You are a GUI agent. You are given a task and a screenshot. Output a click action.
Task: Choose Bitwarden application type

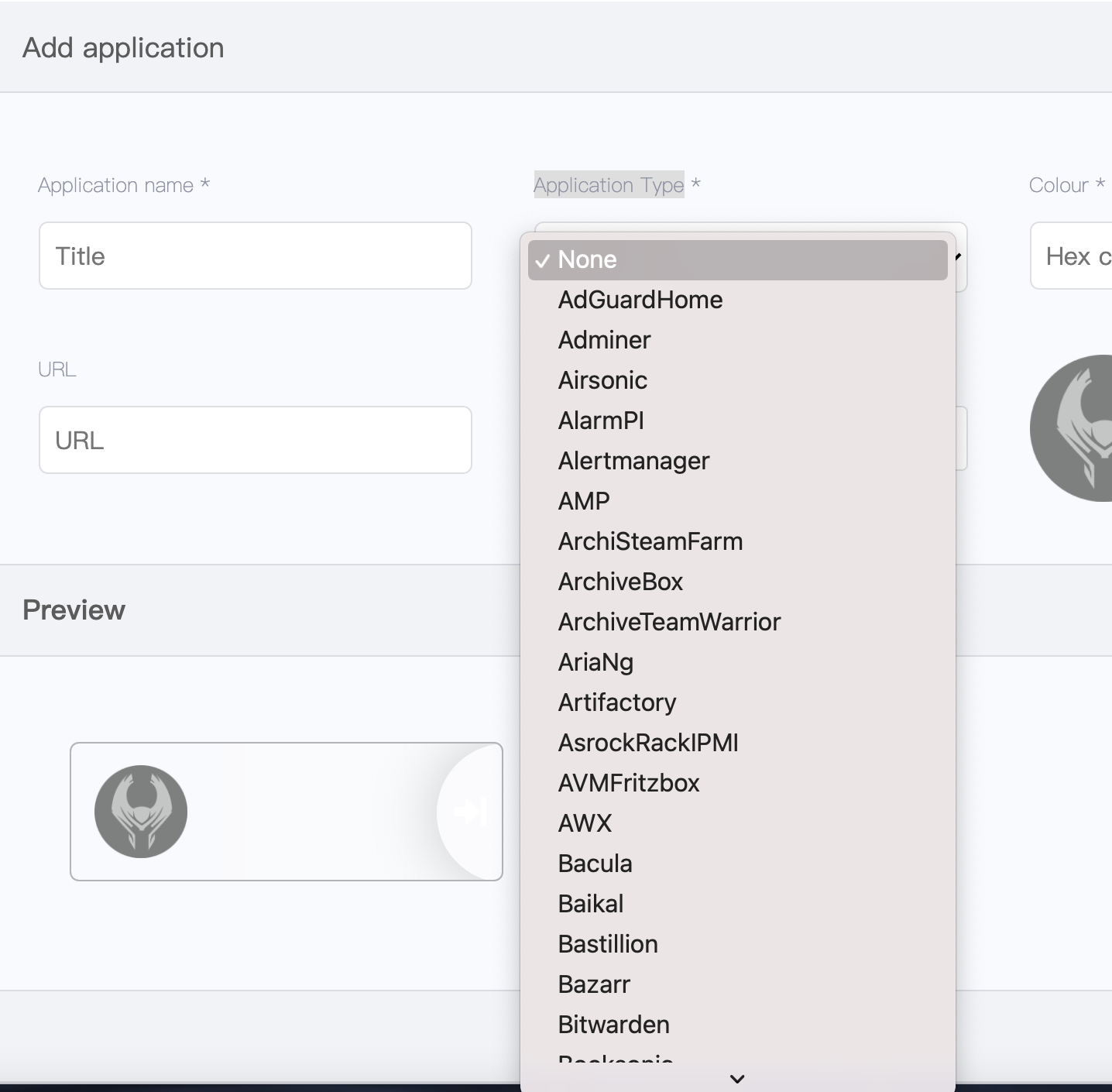[737, 1025]
